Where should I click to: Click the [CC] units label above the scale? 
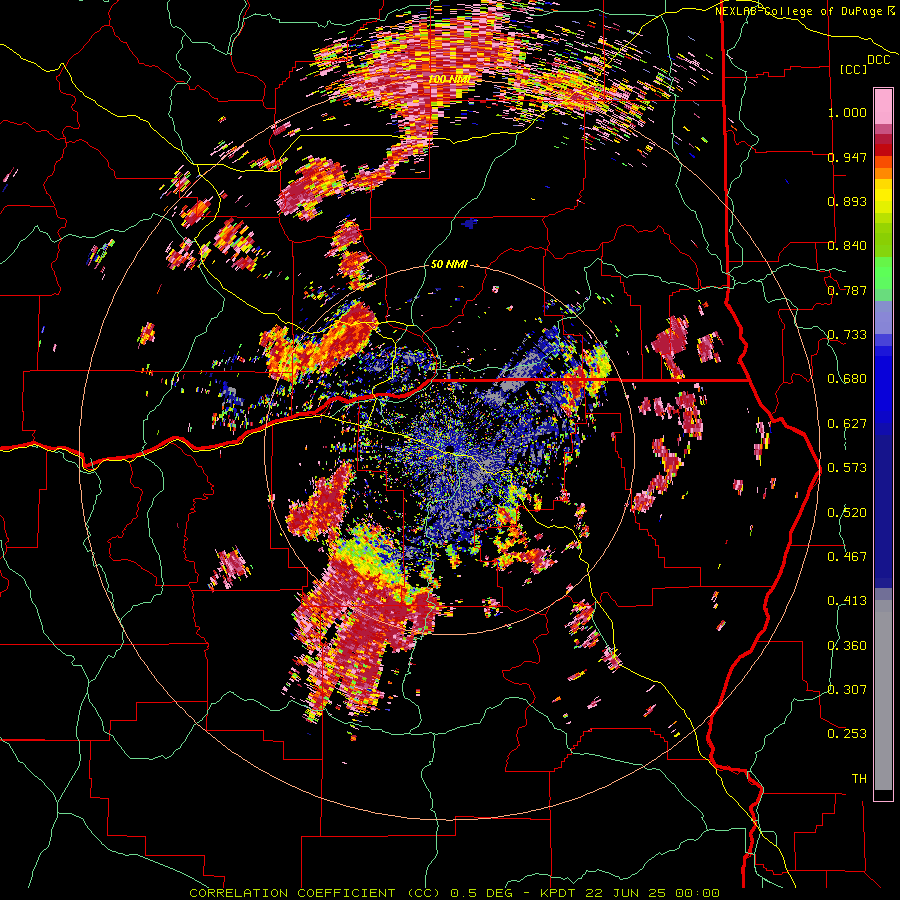click(x=854, y=69)
